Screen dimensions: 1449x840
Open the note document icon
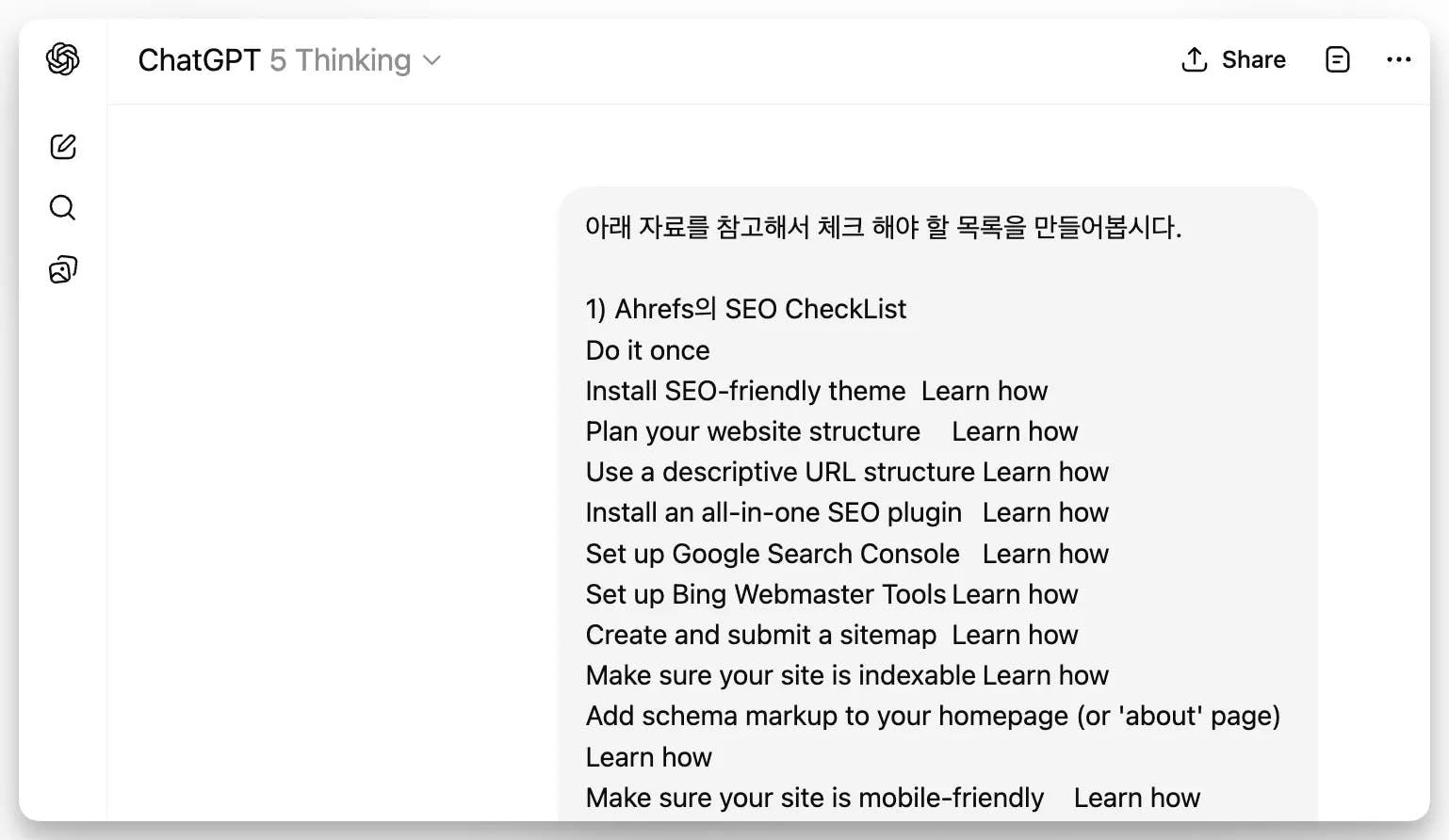(1337, 59)
